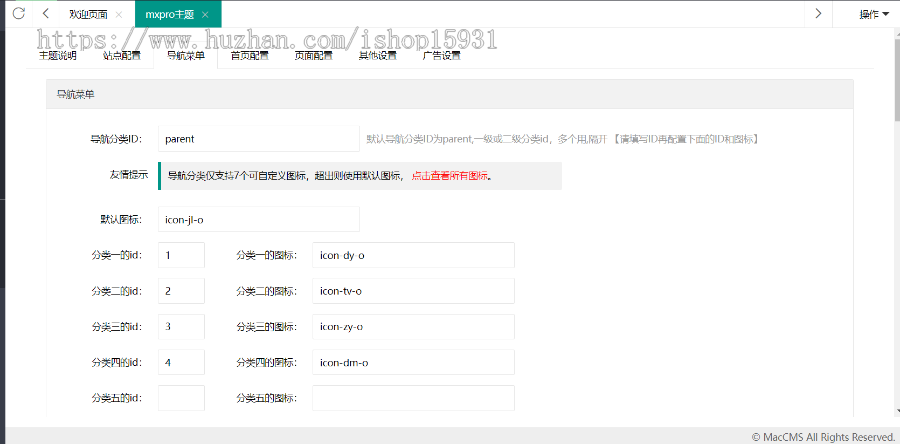
Task: Switch to the 欢迎页面 tab
Action: click(88, 15)
